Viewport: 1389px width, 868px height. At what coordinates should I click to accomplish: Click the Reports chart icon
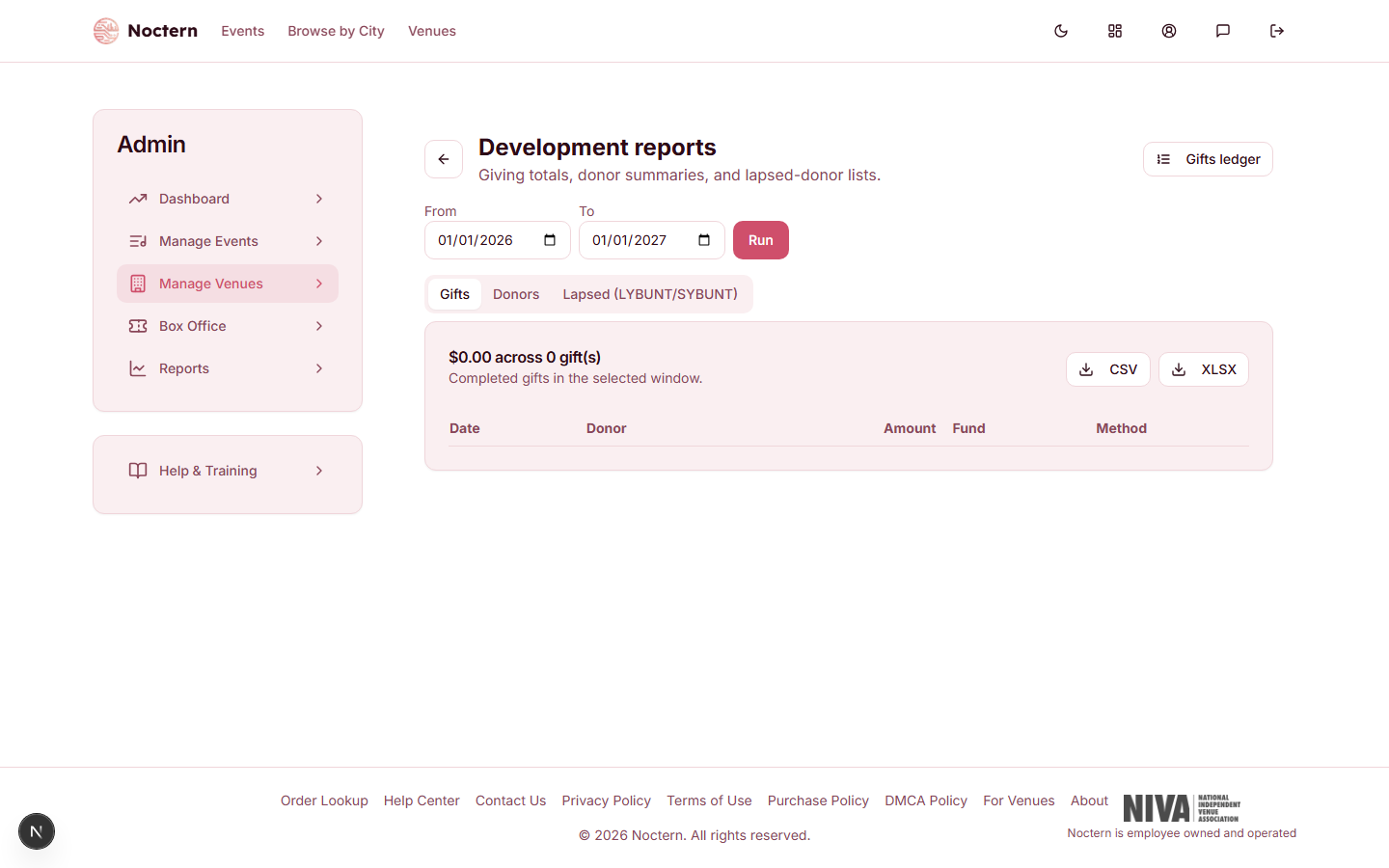pyautogui.click(x=138, y=368)
